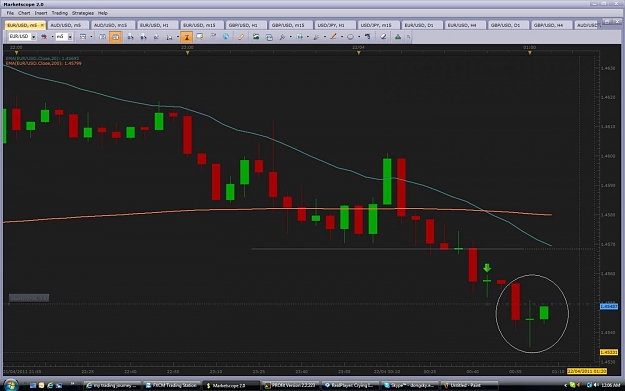Open the Windows Start button
Image resolution: width=625 pixels, height=391 pixels.
(10, 385)
